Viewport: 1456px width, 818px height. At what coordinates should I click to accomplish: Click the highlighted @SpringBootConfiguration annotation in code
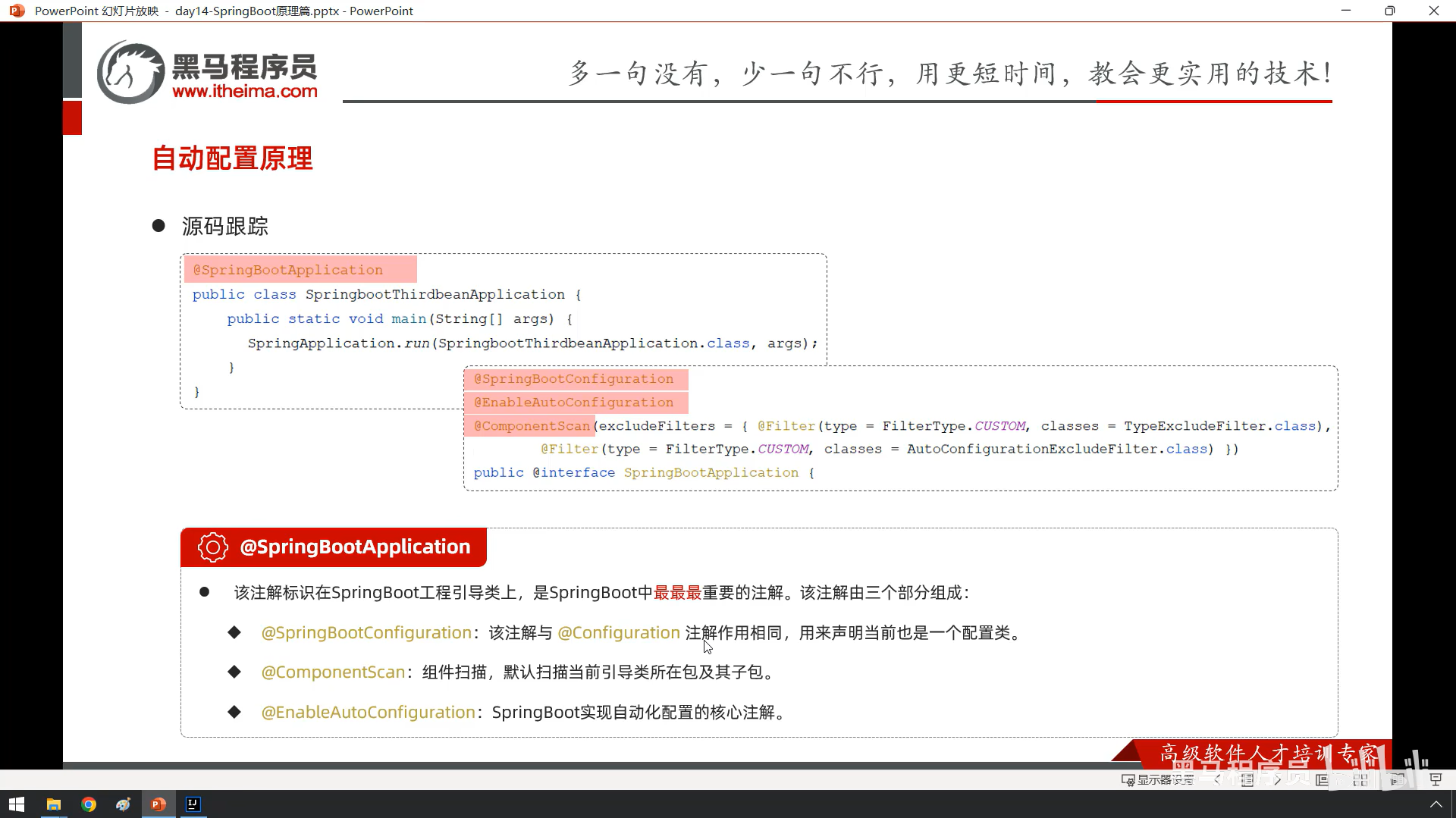[x=574, y=378]
